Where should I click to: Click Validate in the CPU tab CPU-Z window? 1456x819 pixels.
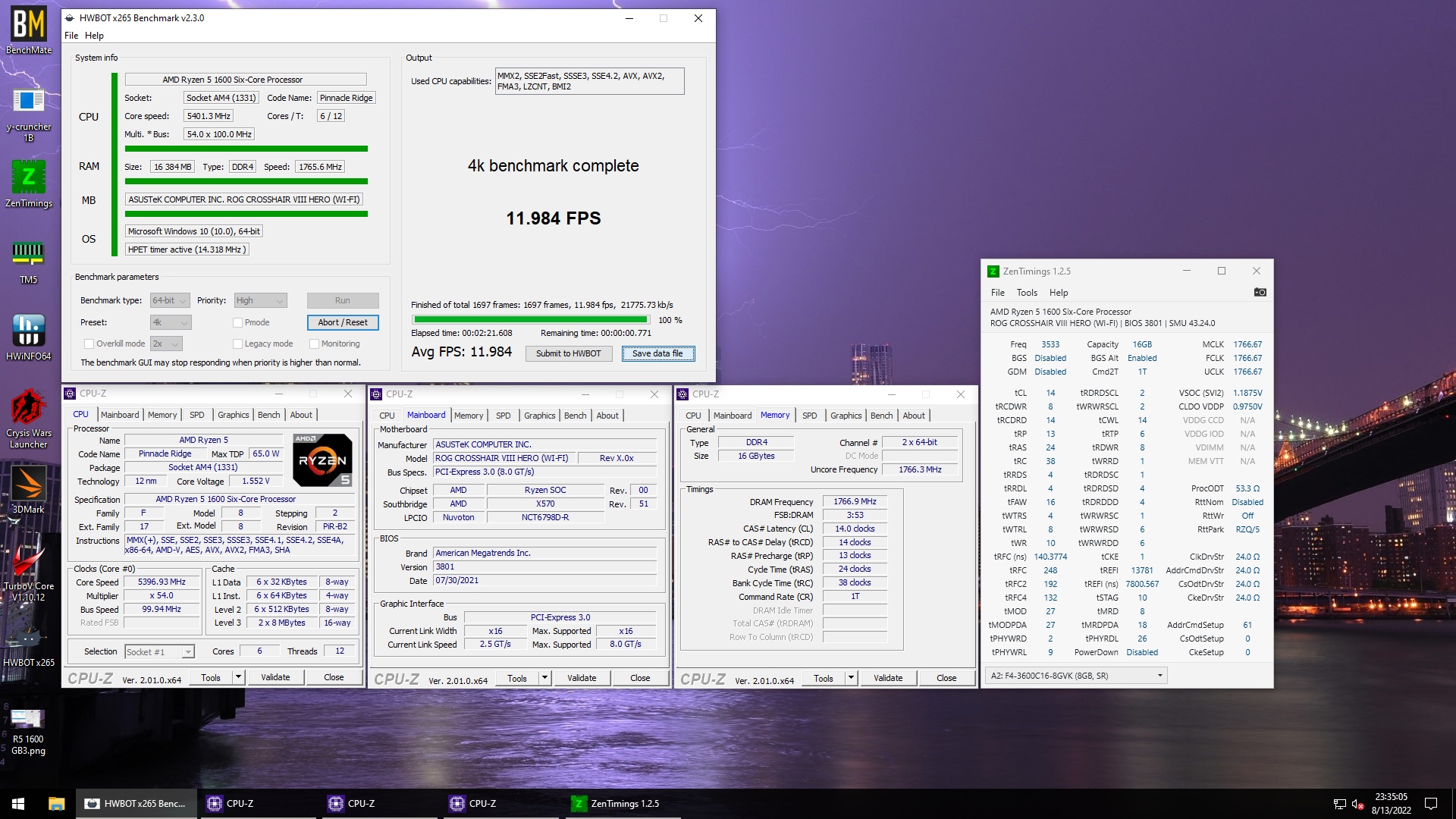coord(275,677)
